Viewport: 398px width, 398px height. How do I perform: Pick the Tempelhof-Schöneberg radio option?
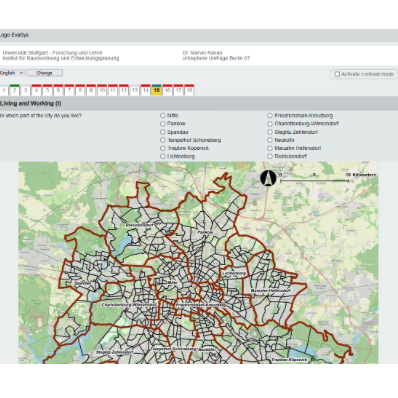(x=163, y=140)
